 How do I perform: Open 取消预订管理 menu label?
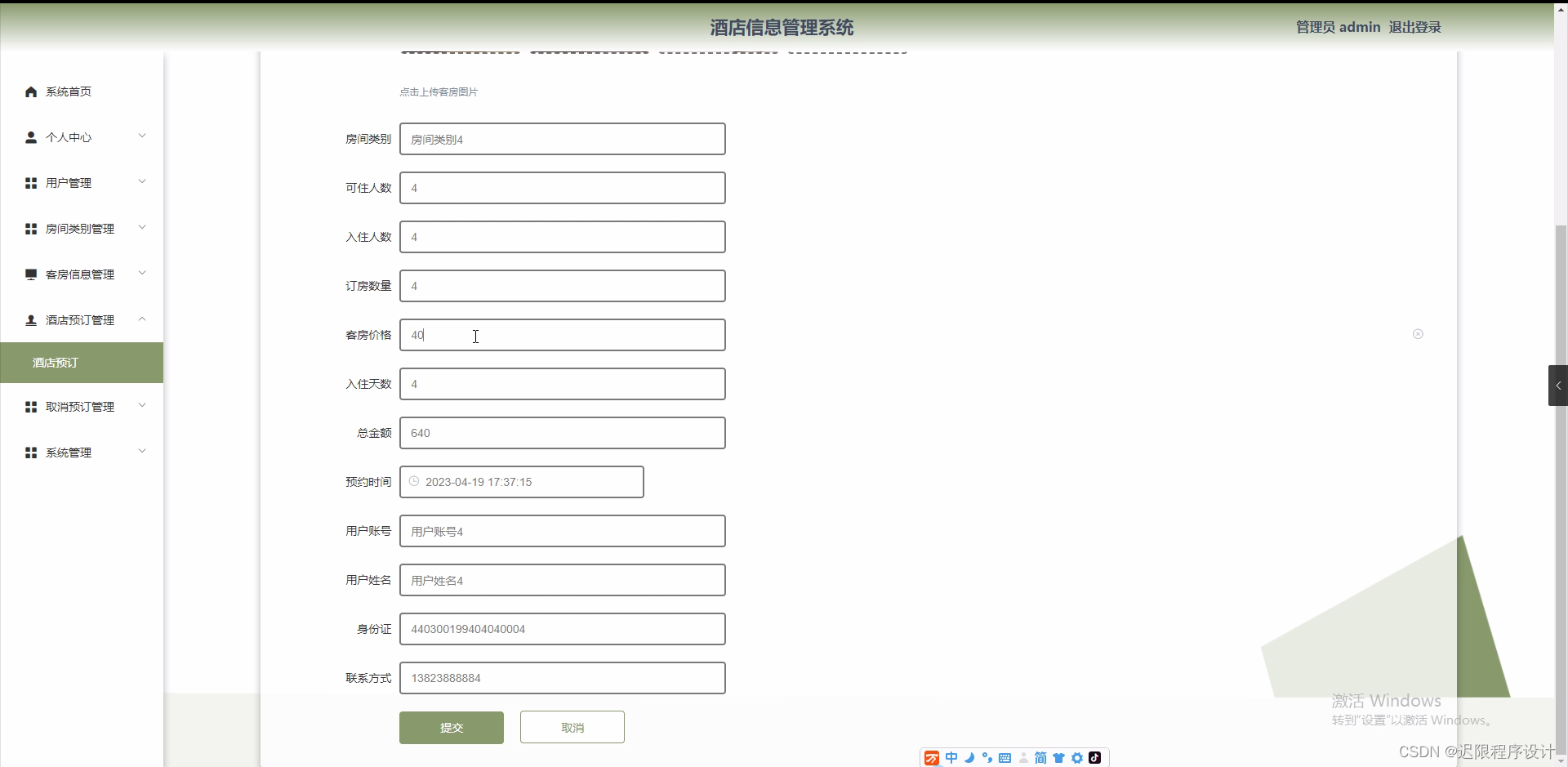pos(80,407)
